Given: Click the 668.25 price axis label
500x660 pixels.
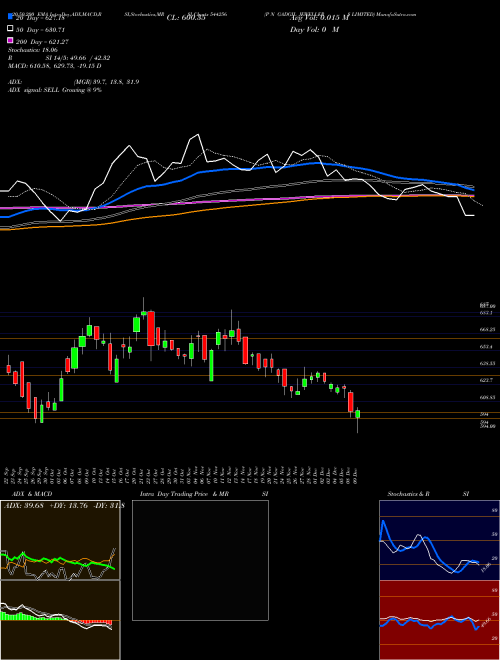Looking at the screenshot, I should tap(487, 330).
